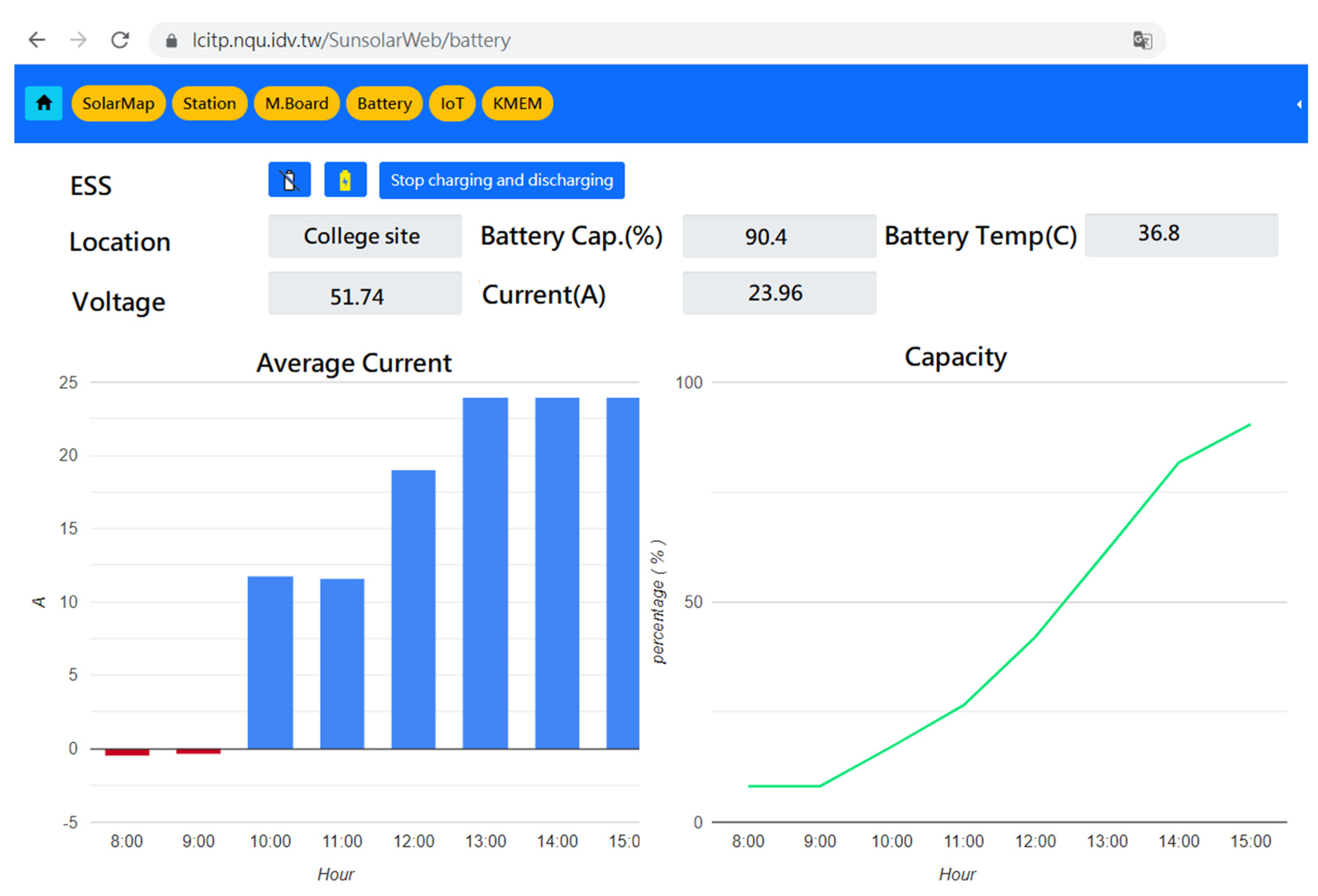Click the Location field showing College site
Image resolution: width=1318 pixels, height=896 pixels.
point(365,236)
